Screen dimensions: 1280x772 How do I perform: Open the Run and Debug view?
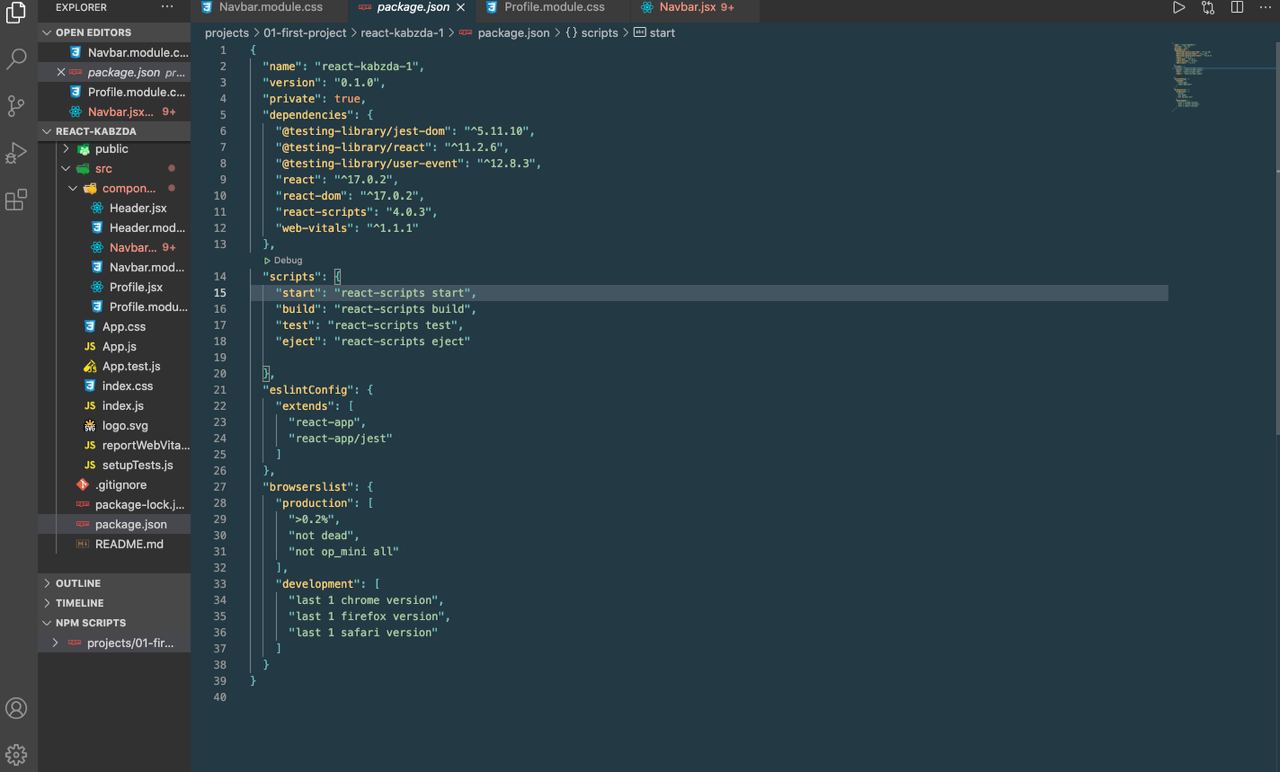16,153
